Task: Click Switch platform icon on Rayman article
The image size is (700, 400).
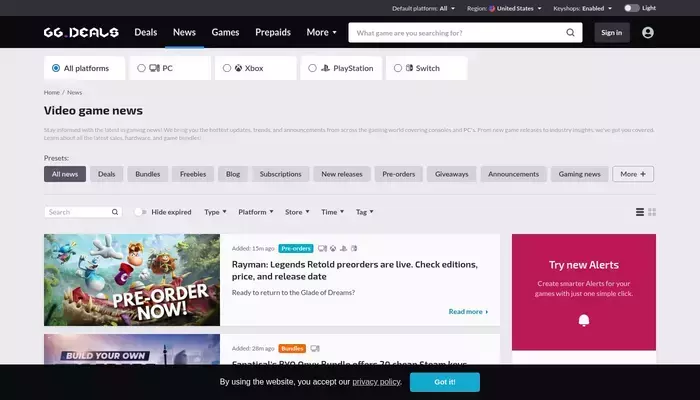Action: (x=354, y=248)
